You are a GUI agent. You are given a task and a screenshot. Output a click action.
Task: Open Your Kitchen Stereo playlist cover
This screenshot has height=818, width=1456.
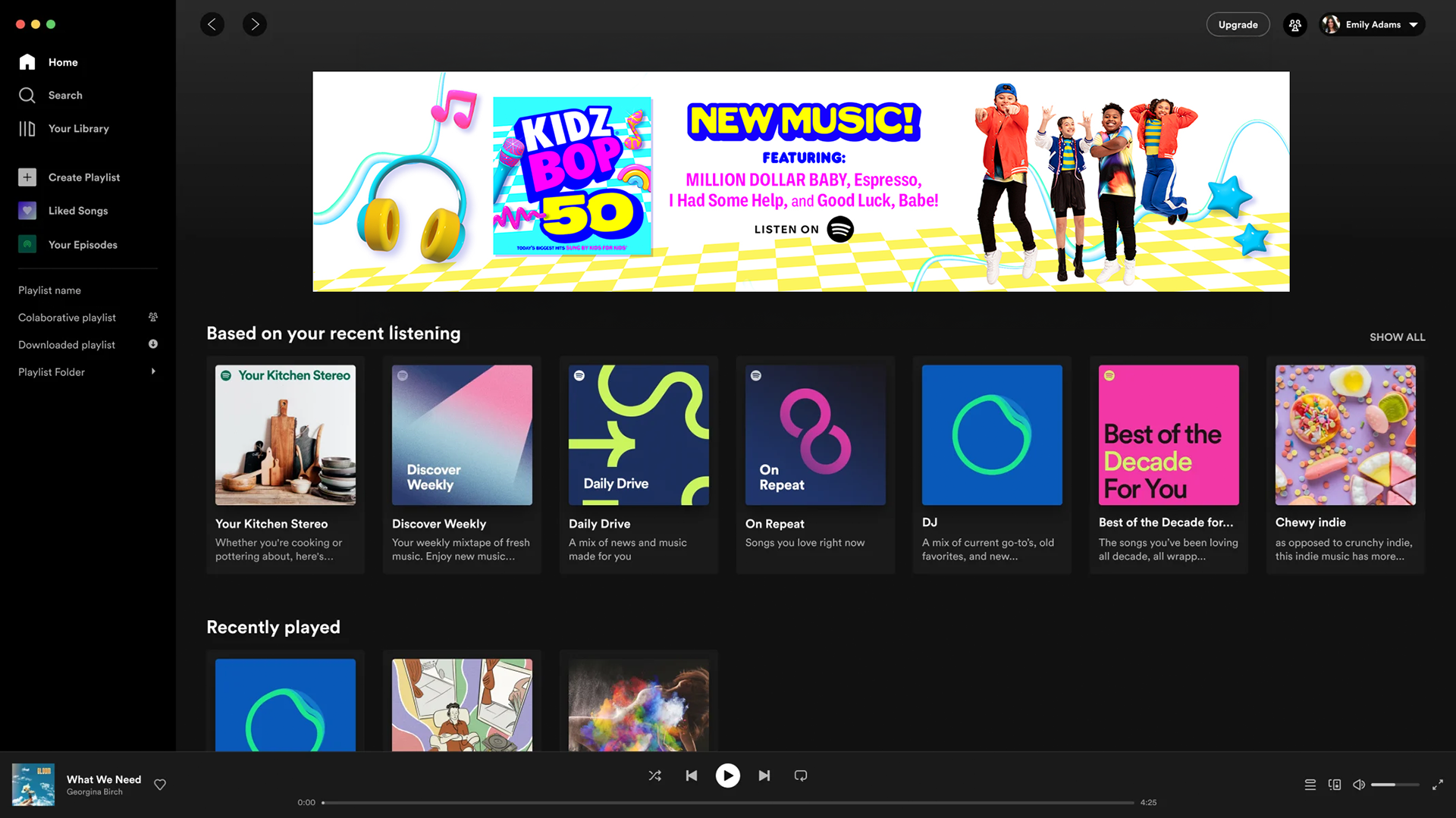[x=285, y=435]
